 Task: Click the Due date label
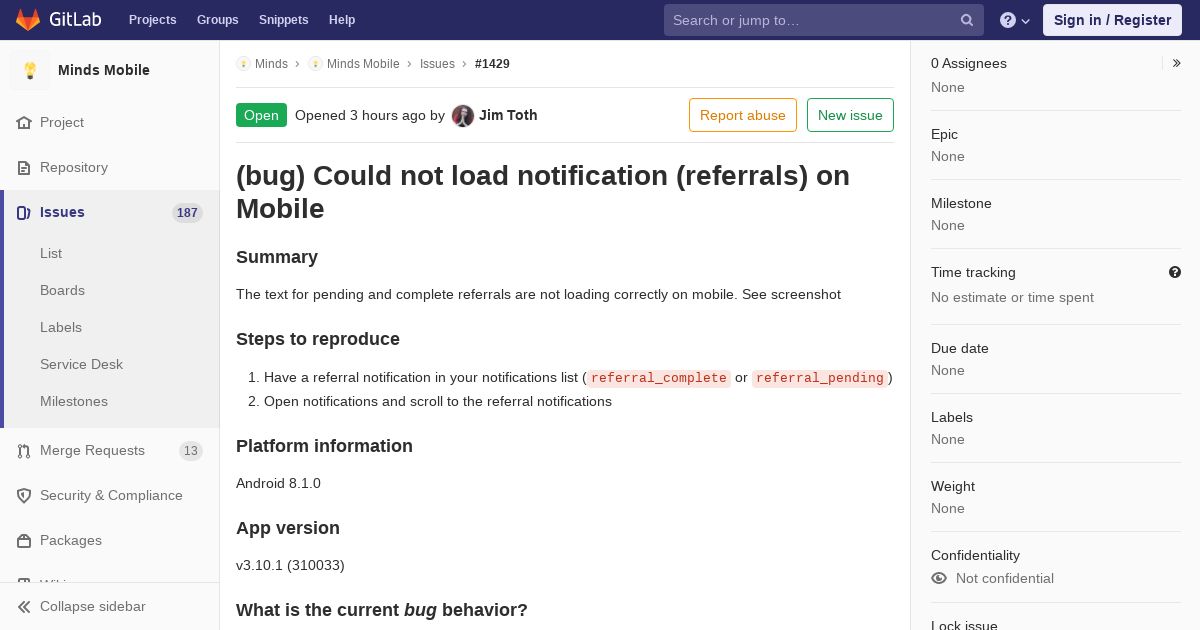pyautogui.click(x=960, y=348)
